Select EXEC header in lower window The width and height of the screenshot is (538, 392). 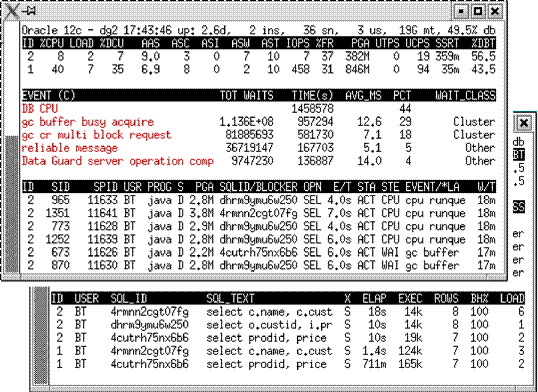click(410, 299)
